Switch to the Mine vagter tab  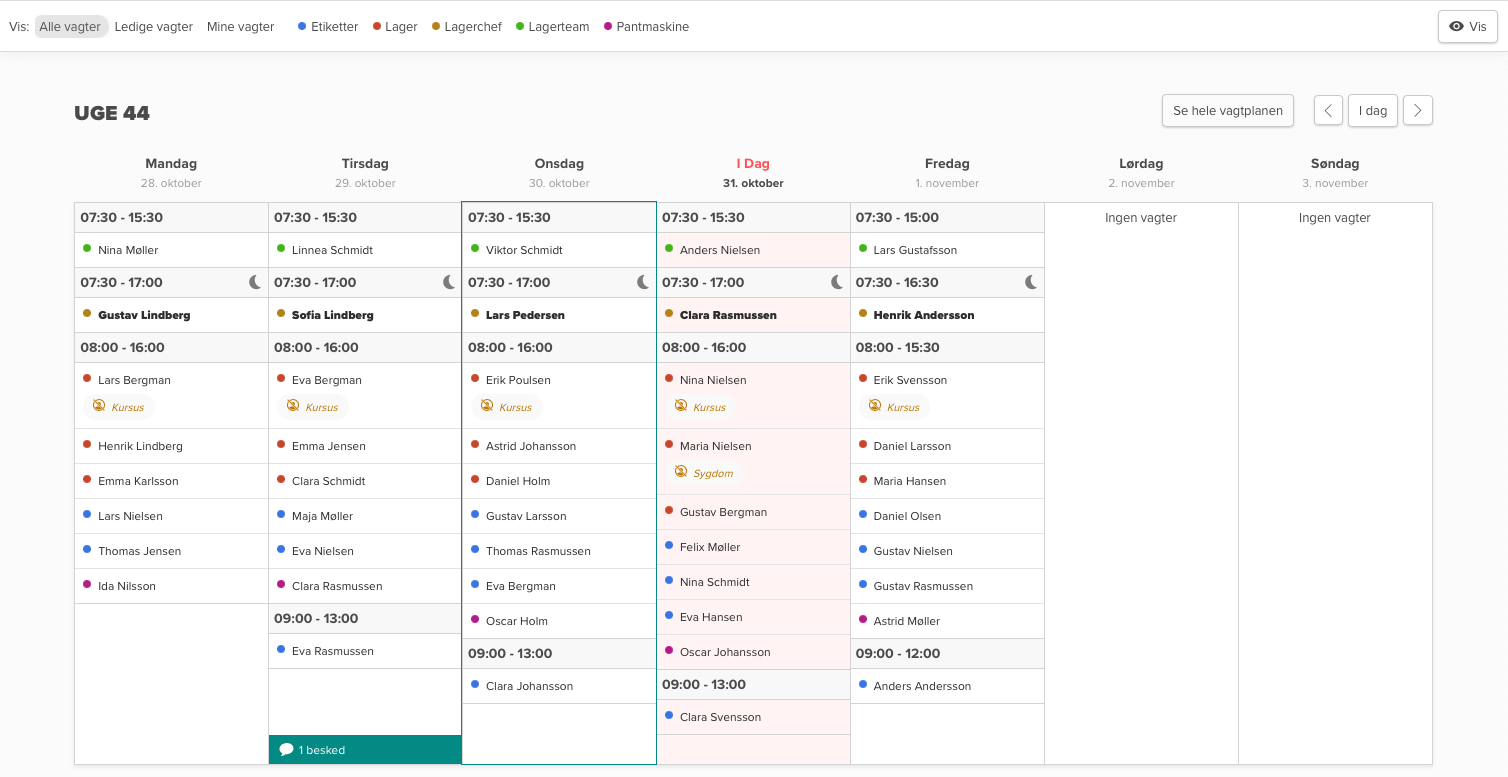pos(240,27)
